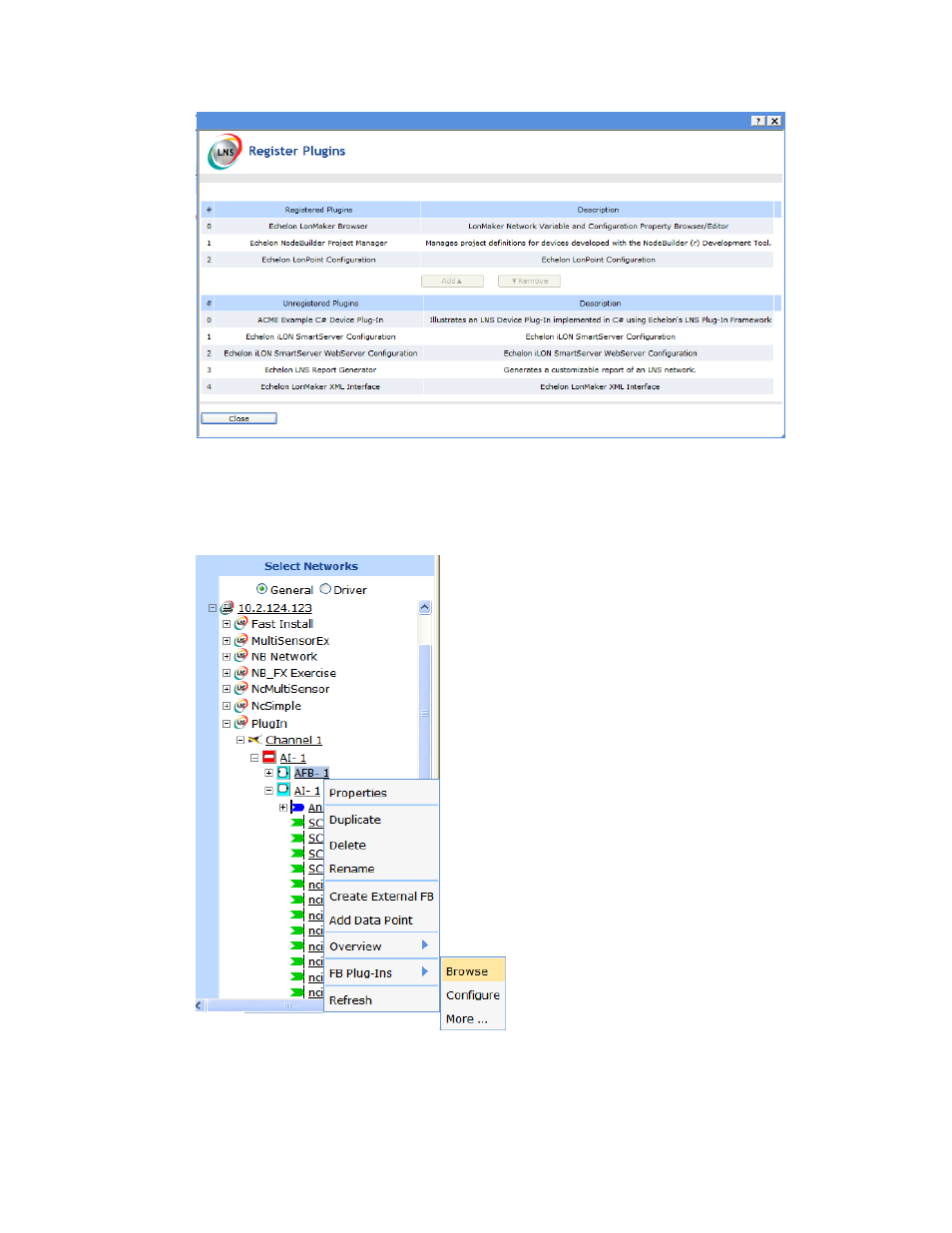Click the LNS network icon beside Fast Install
Screen dimensions: 952x1233
click(240, 623)
